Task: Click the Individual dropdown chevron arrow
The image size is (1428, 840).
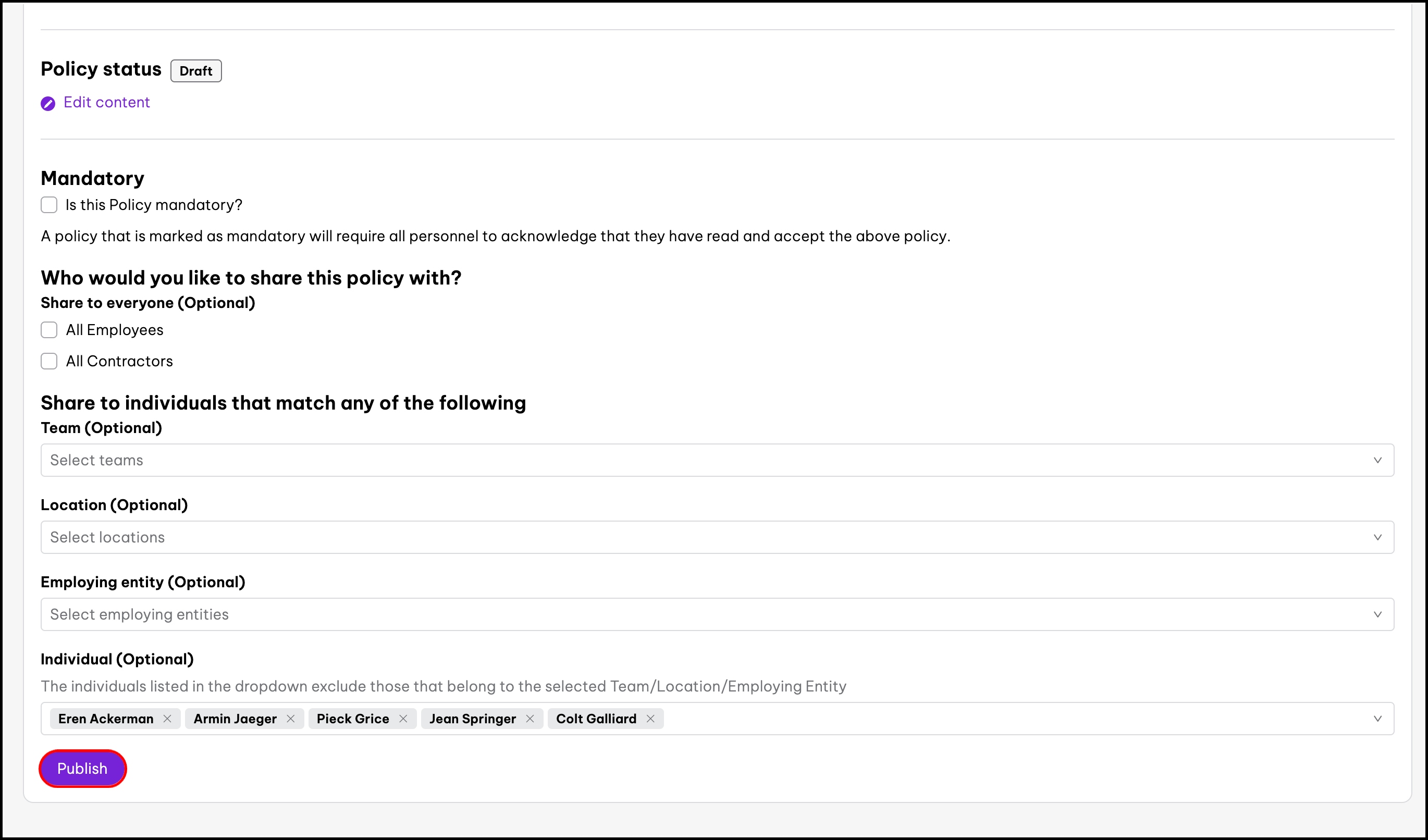Action: pyautogui.click(x=1377, y=719)
